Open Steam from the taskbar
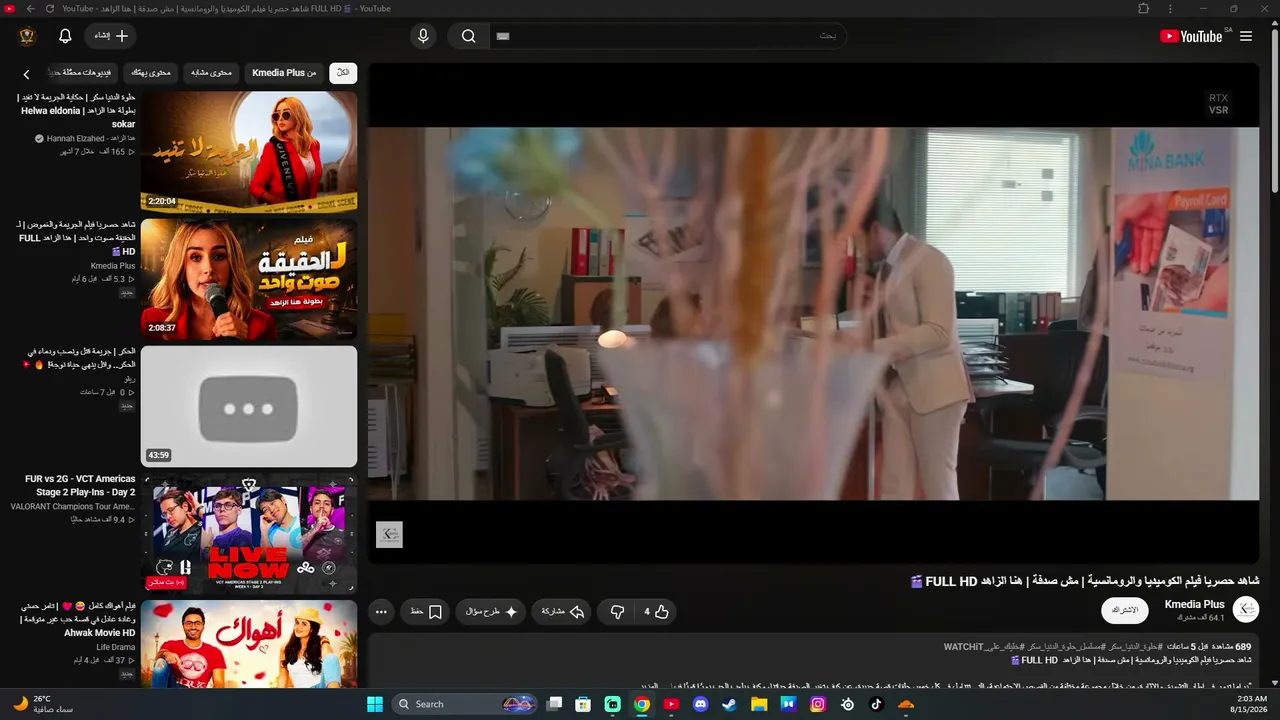This screenshot has width=1280, height=720. tap(730, 704)
